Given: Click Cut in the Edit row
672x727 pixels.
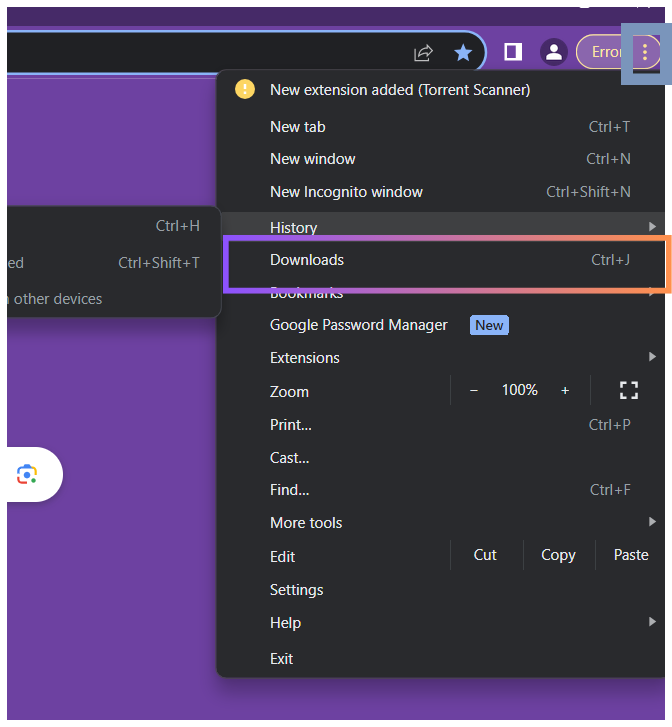Looking at the screenshot, I should 485,555.
